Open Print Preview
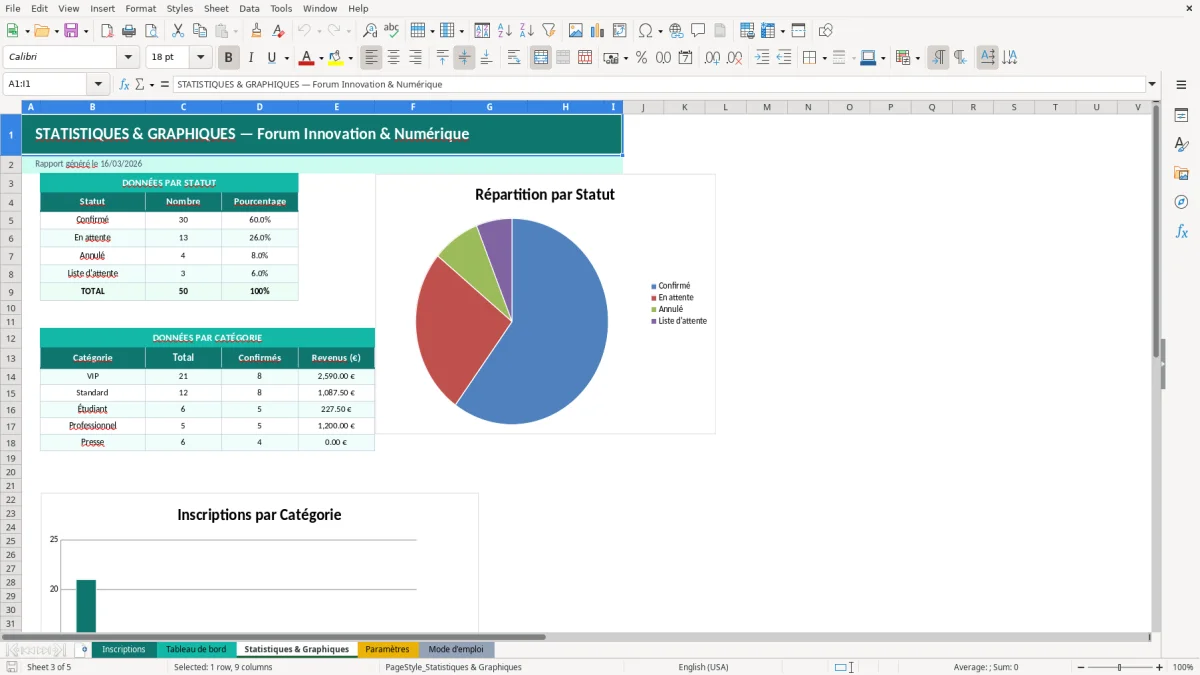1200x675 pixels. (x=151, y=31)
